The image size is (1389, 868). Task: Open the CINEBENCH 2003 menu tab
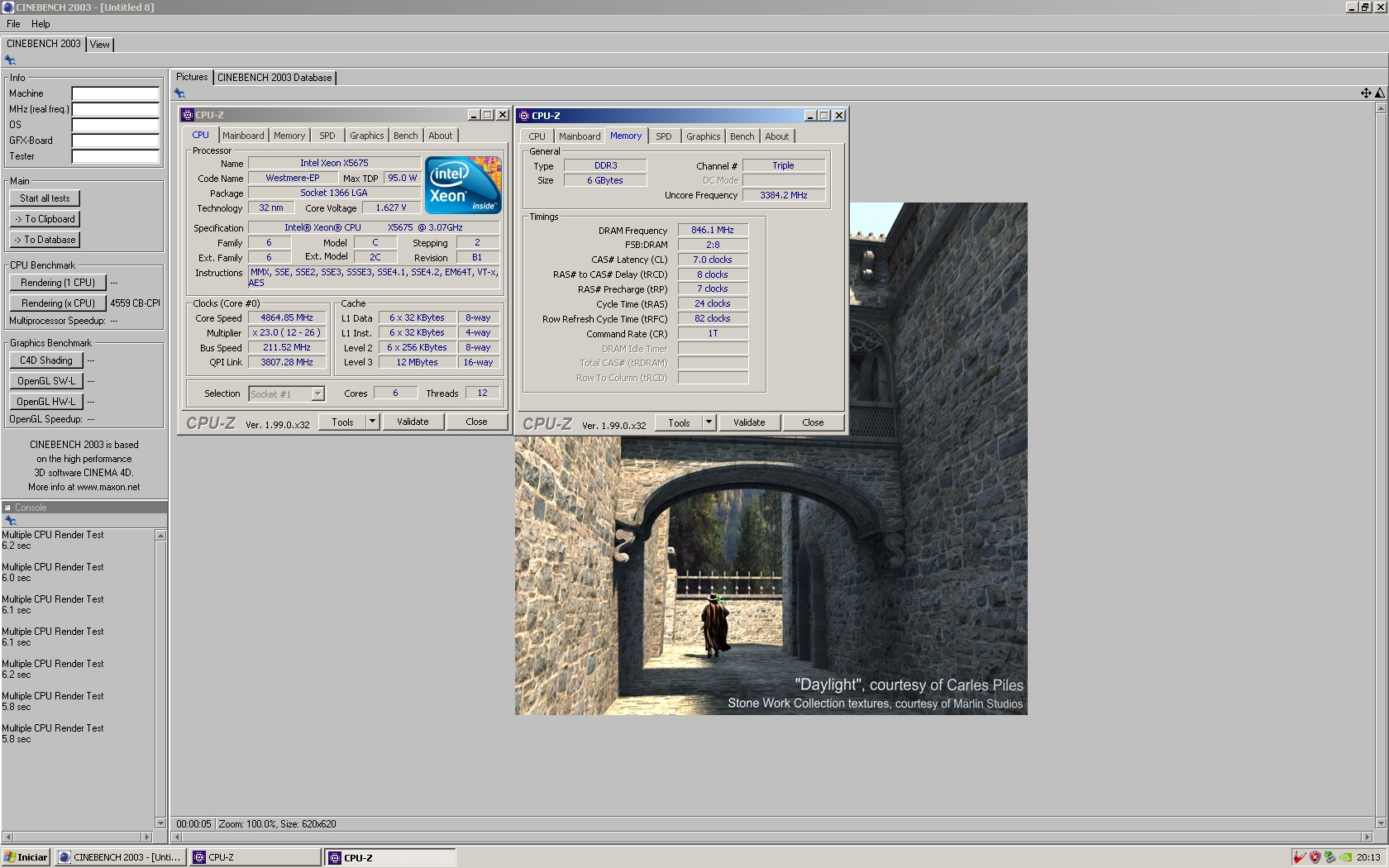(44, 44)
